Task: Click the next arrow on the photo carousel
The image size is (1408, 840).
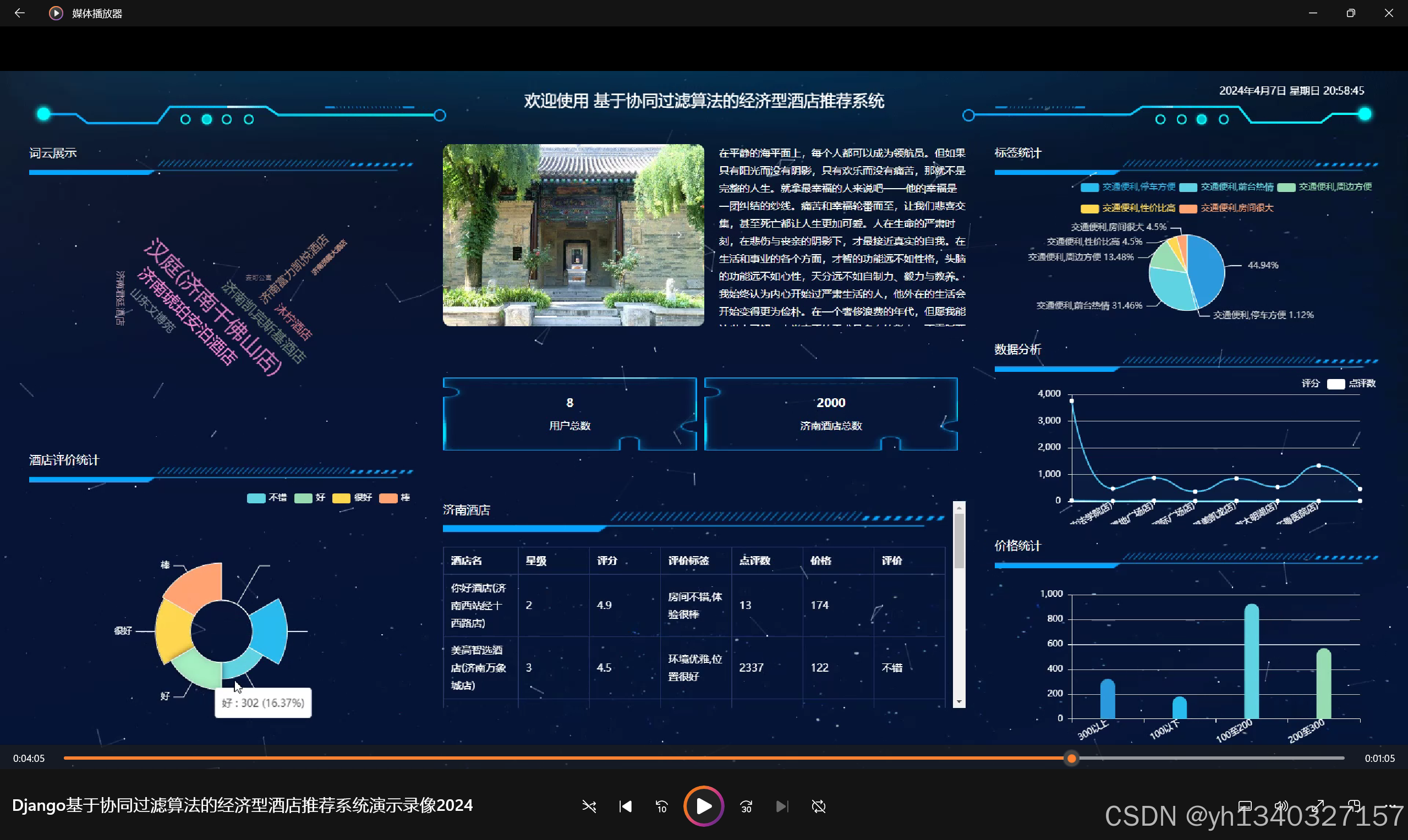Action: 679,235
